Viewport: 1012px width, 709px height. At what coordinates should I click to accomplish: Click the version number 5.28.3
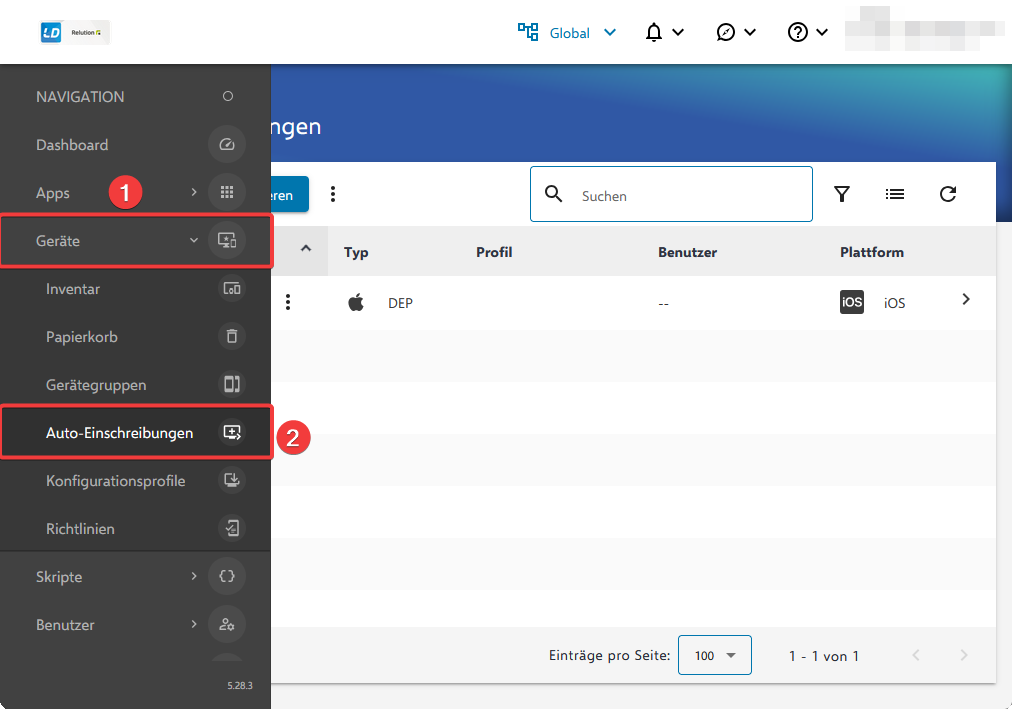click(x=239, y=685)
